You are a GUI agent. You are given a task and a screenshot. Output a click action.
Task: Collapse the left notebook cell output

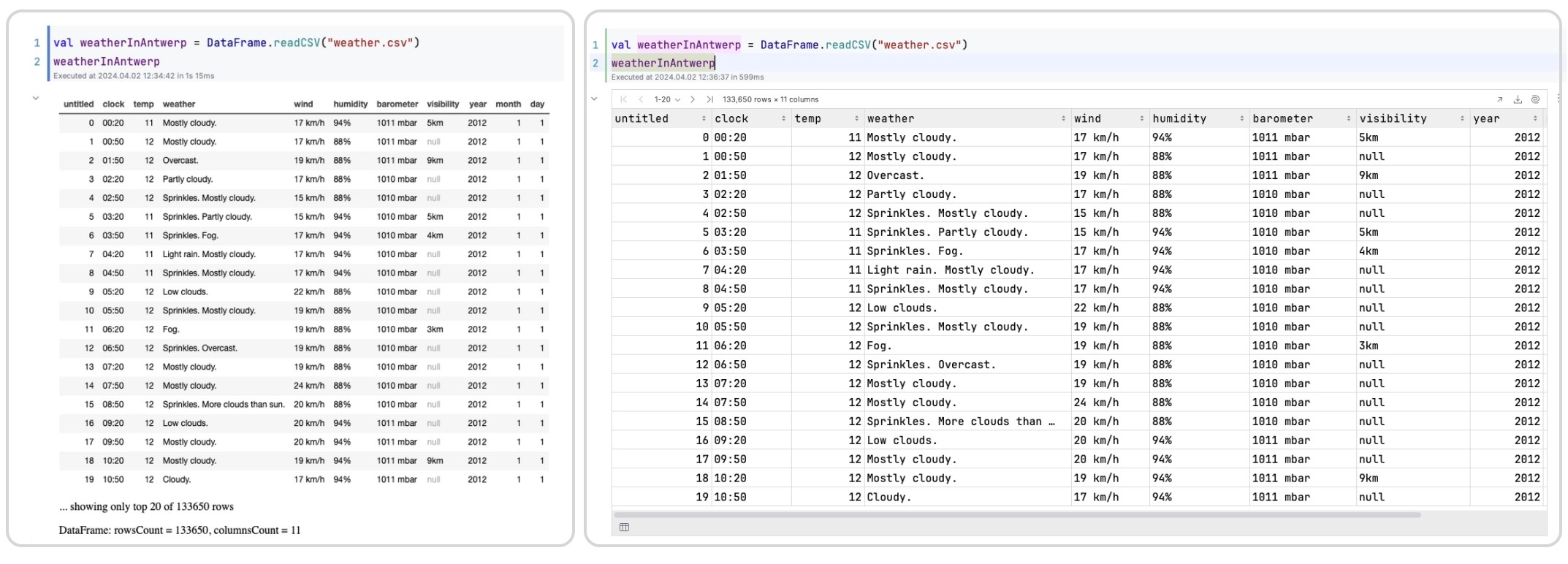click(35, 98)
